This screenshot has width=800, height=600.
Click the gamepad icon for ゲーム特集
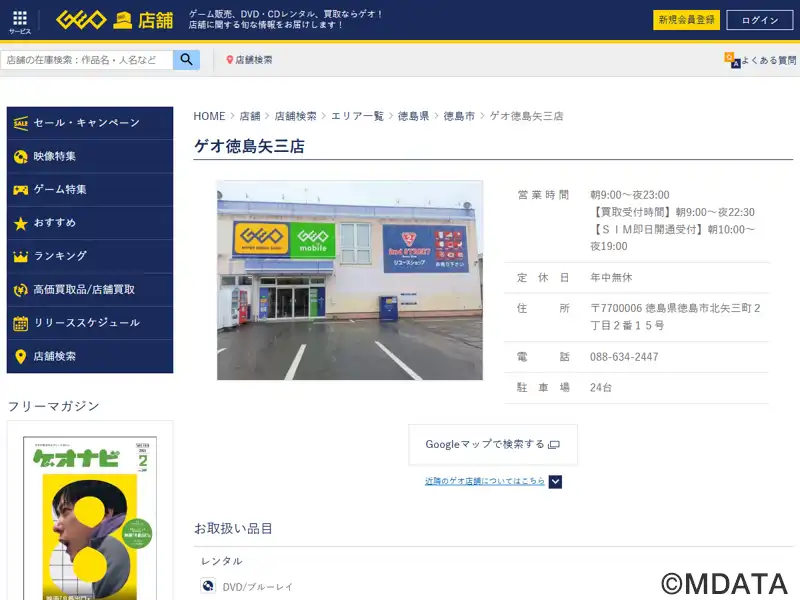point(21,190)
